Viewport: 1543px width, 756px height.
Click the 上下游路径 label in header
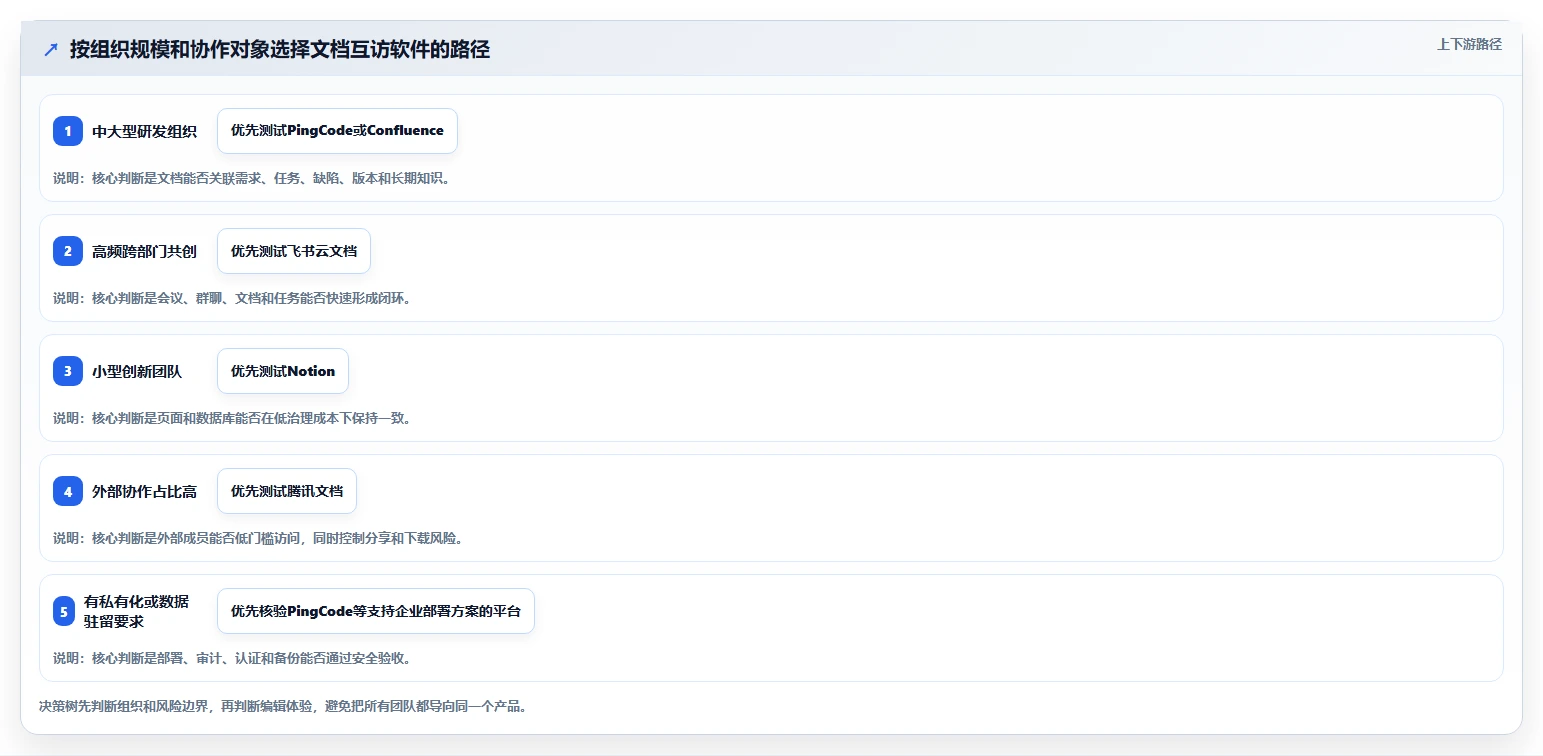pos(1469,44)
